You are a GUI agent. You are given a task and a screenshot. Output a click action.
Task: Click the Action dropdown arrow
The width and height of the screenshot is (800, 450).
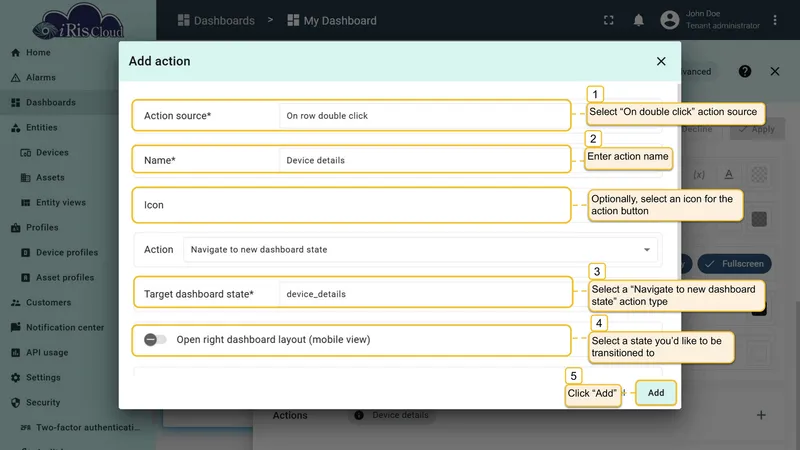646,249
